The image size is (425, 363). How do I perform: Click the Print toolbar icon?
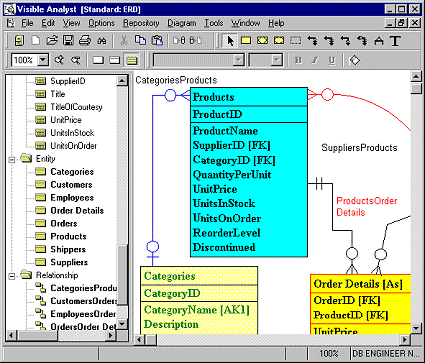coord(85,41)
